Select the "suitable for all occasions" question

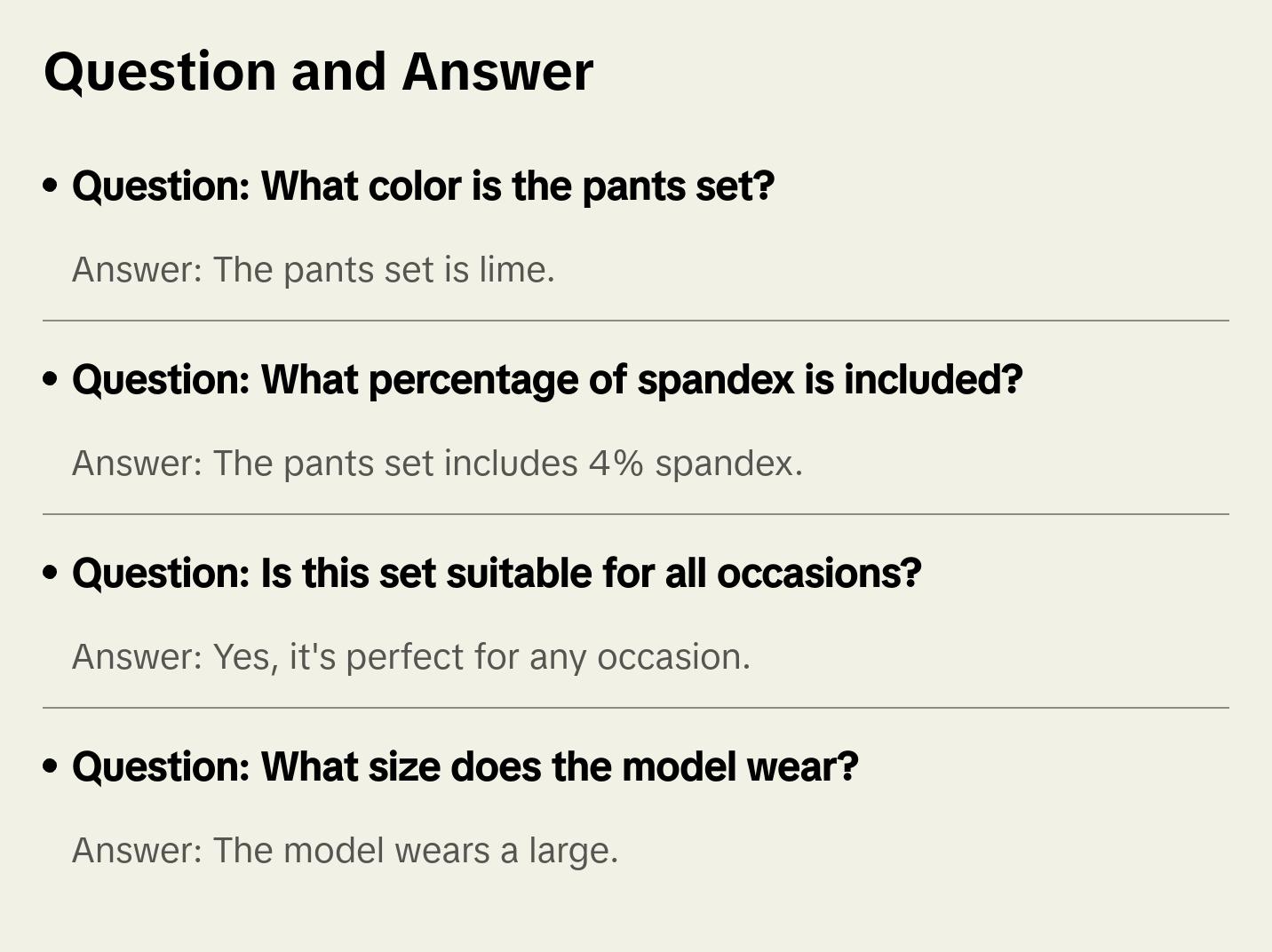497,574
